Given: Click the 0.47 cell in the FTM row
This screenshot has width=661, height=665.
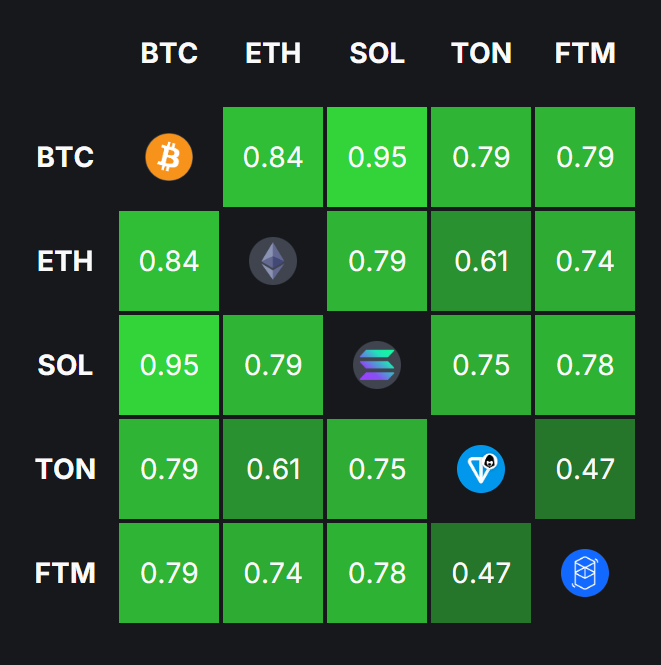Looking at the screenshot, I should 481,573.
